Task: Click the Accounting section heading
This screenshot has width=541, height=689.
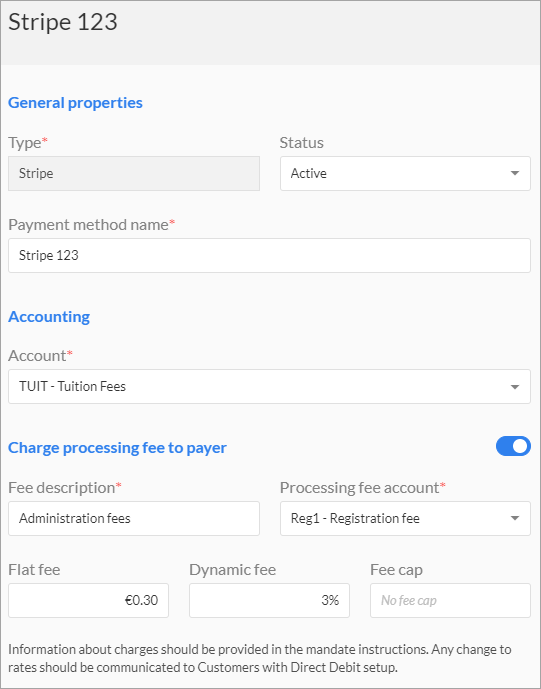Action: [49, 317]
